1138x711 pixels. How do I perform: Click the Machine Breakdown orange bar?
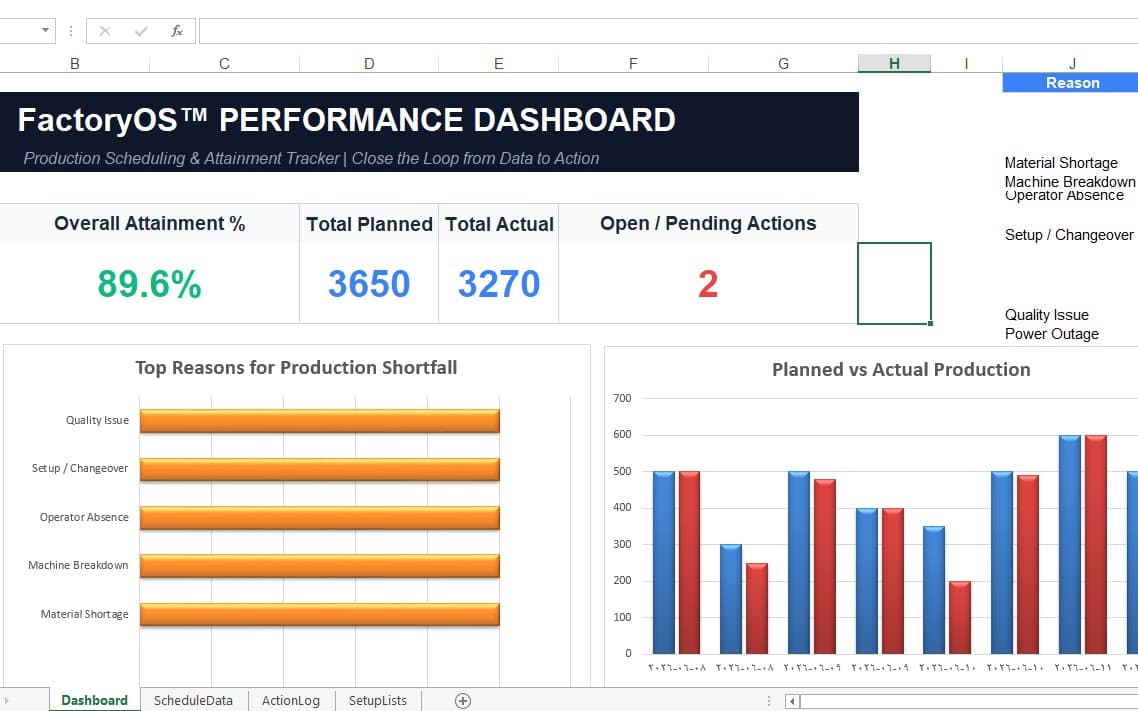tap(319, 566)
